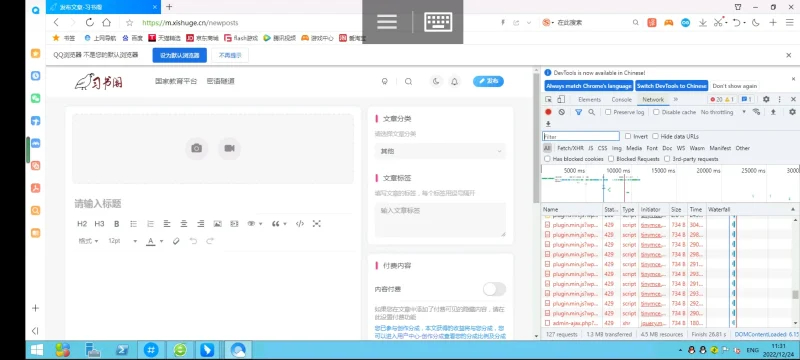Upload a video with the camcorder icon
800x360 pixels.
[x=230, y=148]
